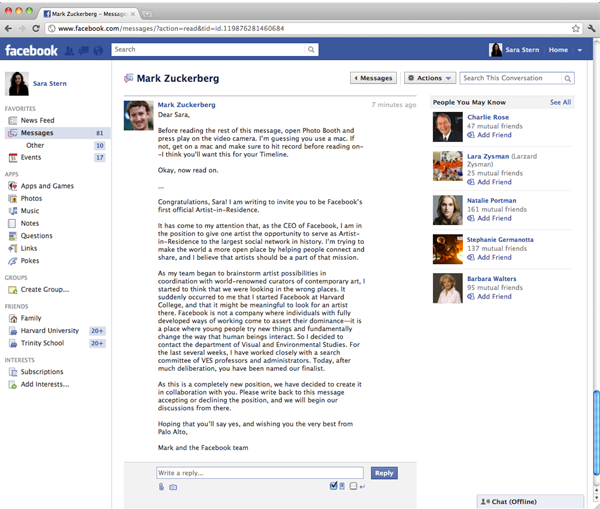Image resolution: width=600 pixels, height=509 pixels.
Task: Open the Chat (Offline) bar
Action: (x=530, y=502)
